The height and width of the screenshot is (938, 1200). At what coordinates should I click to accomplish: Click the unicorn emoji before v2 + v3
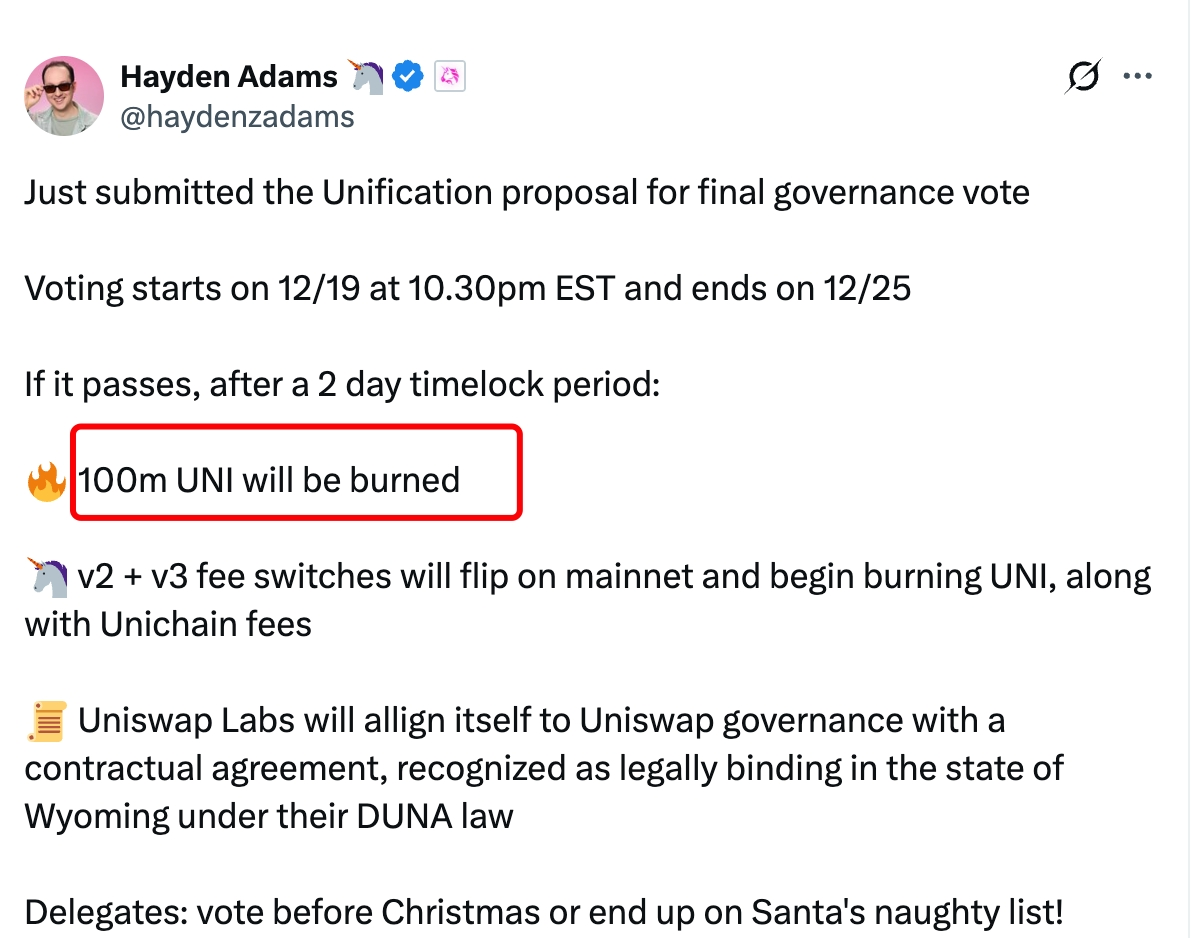pyautogui.click(x=46, y=577)
